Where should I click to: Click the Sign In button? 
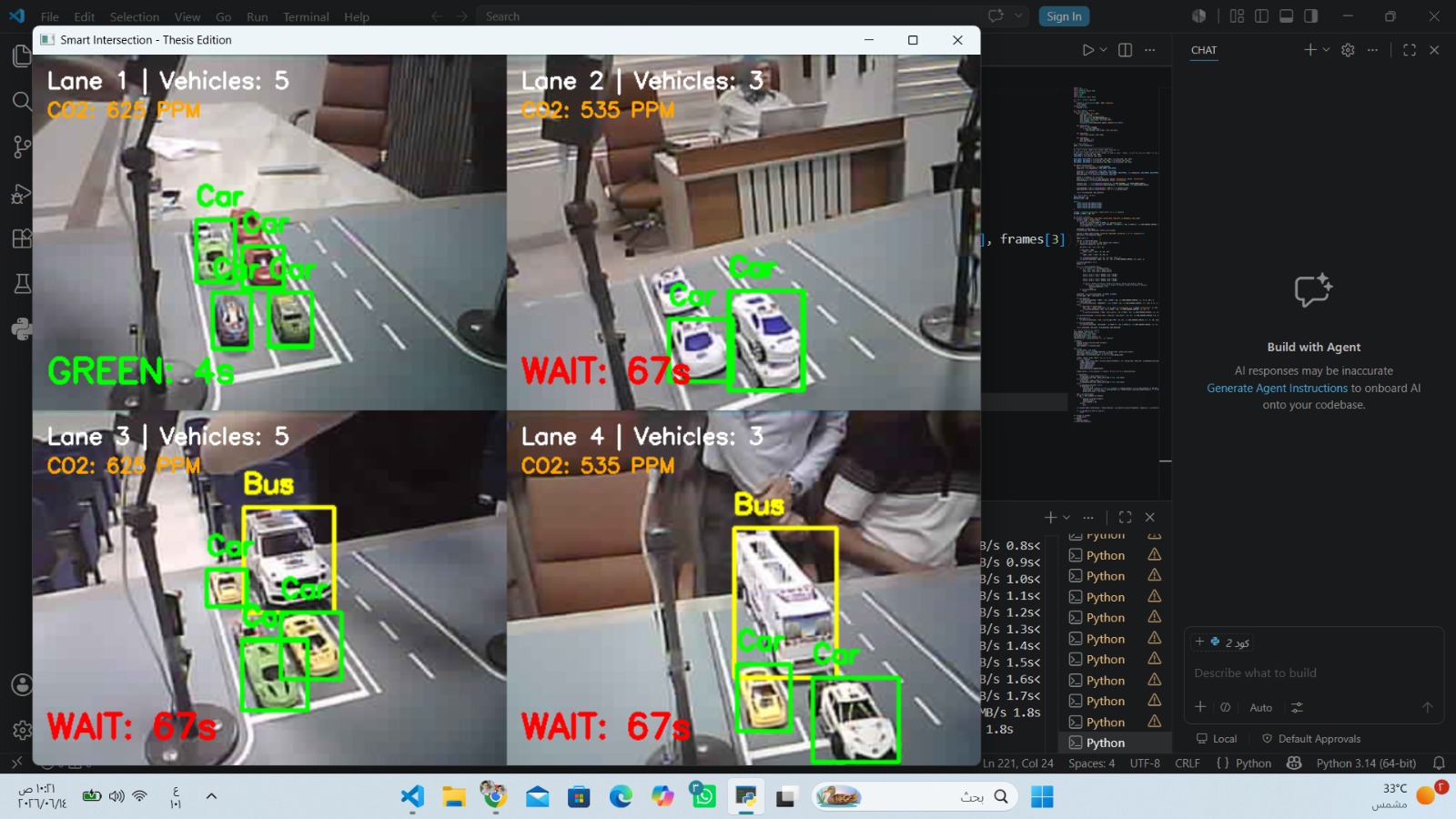(1064, 16)
